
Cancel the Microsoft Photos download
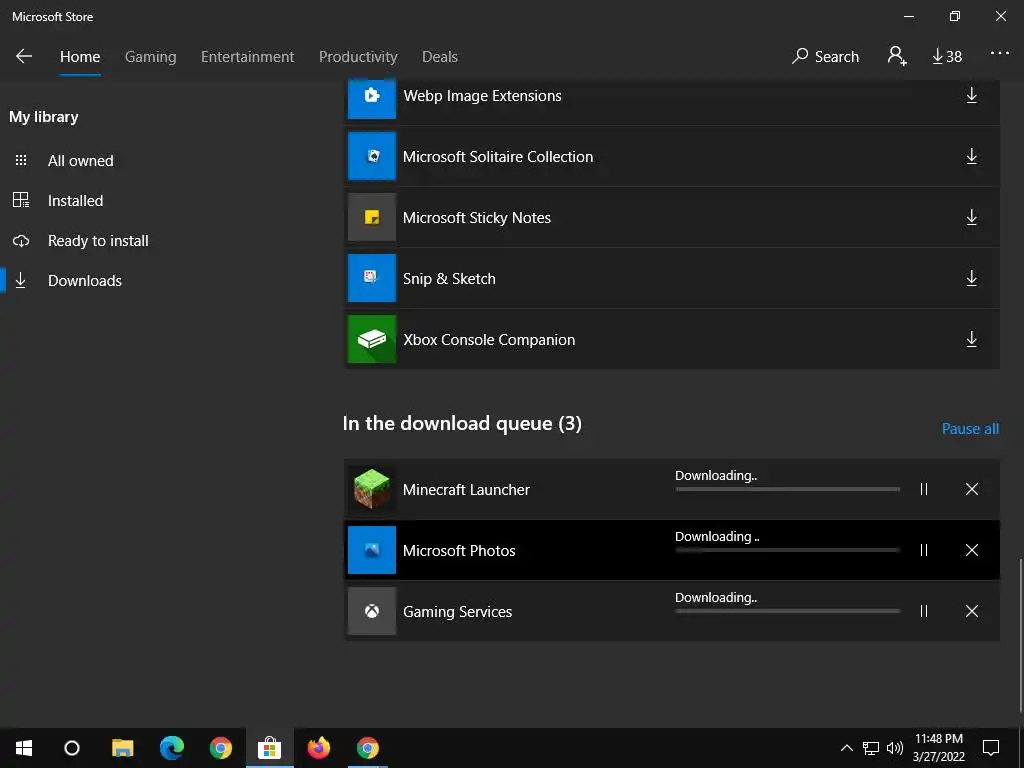click(972, 550)
